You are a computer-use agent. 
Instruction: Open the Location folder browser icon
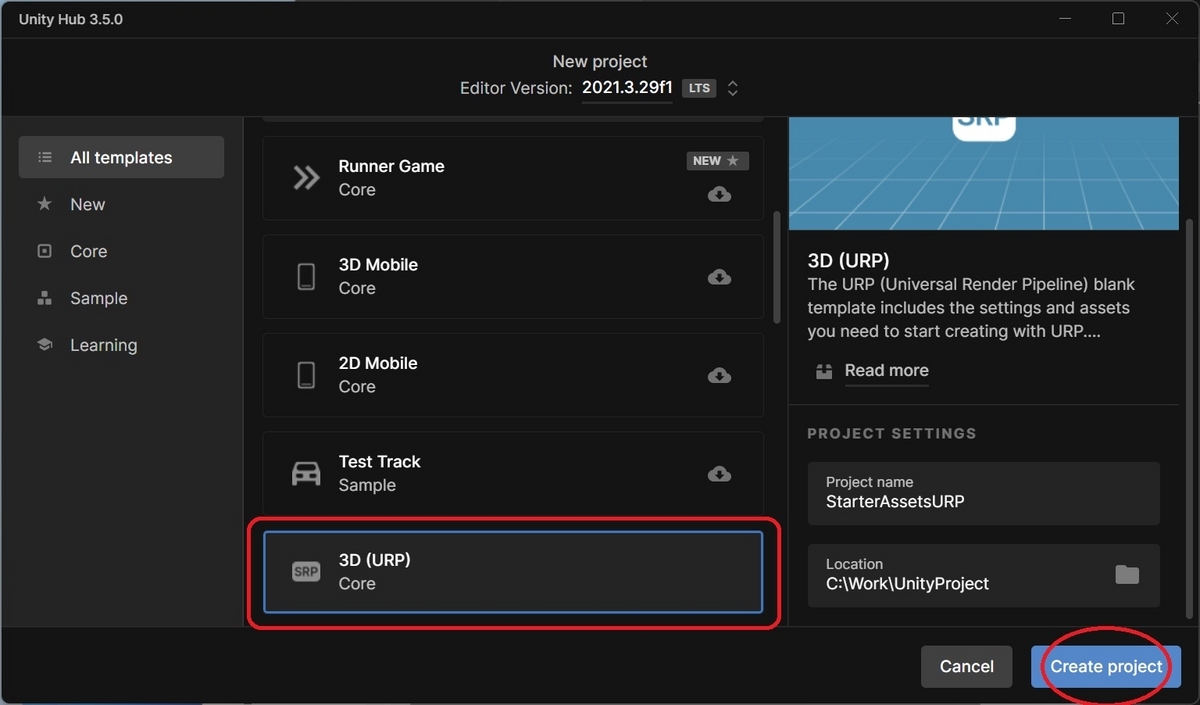1127,575
